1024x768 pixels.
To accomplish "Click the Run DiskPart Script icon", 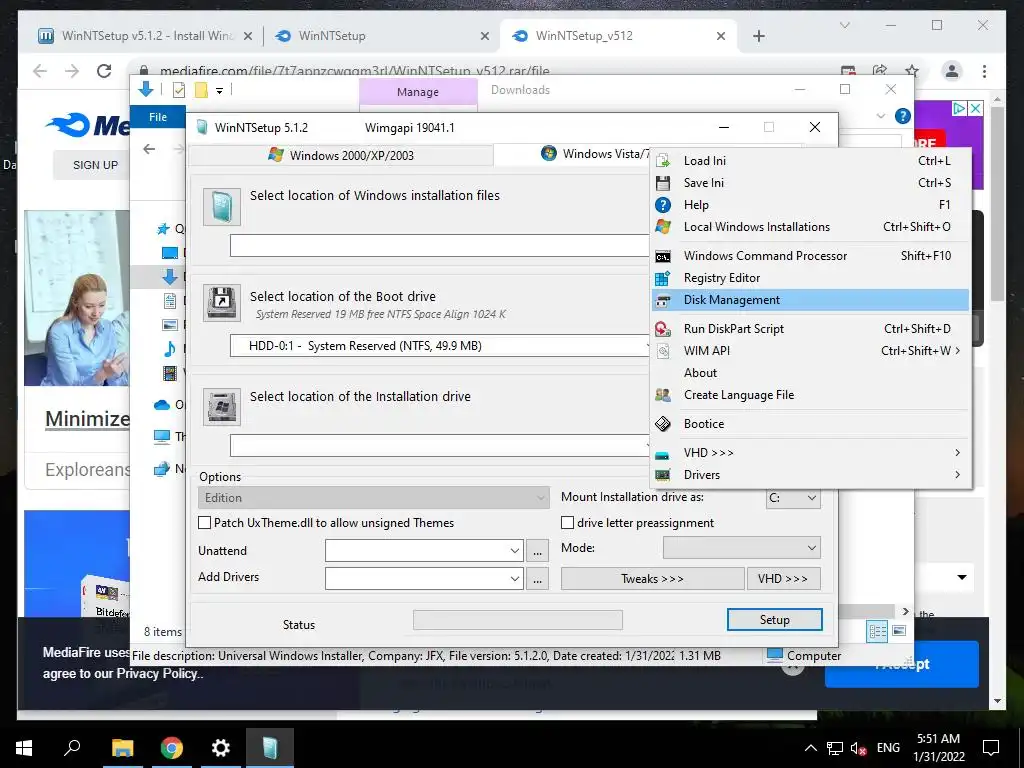I will pos(663,329).
